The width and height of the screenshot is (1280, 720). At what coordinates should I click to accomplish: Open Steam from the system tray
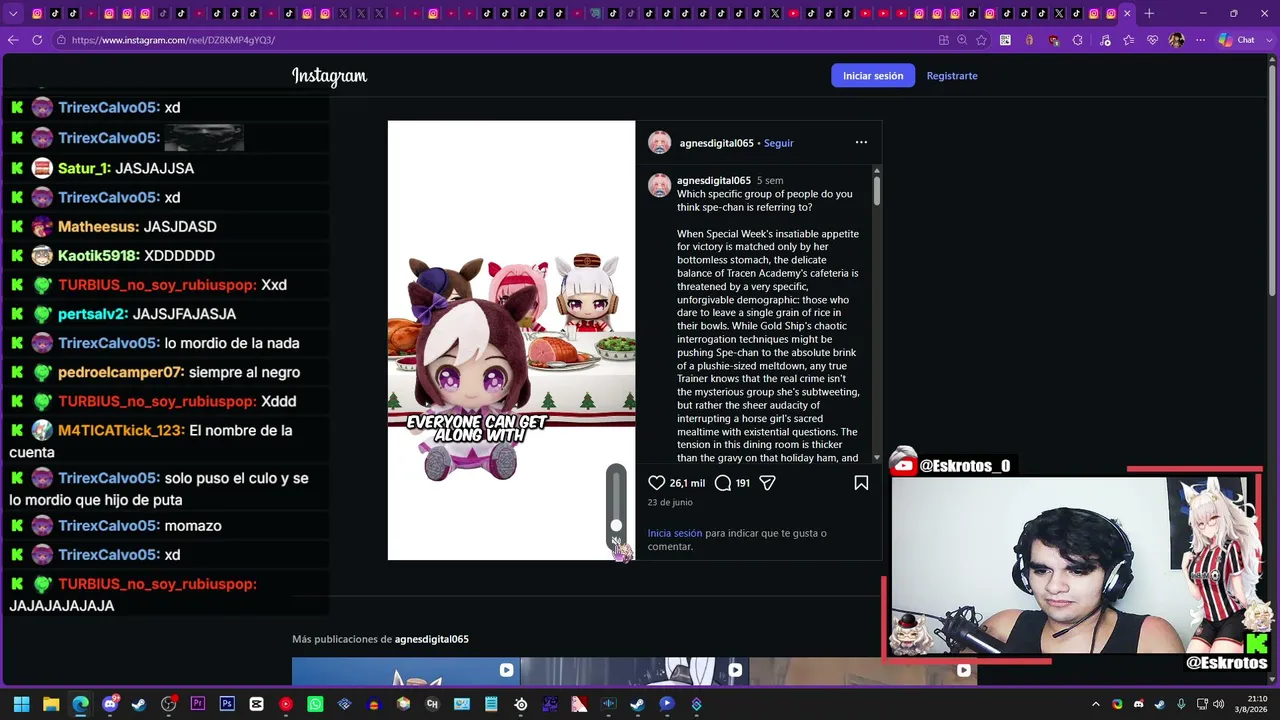[x=1159, y=704]
